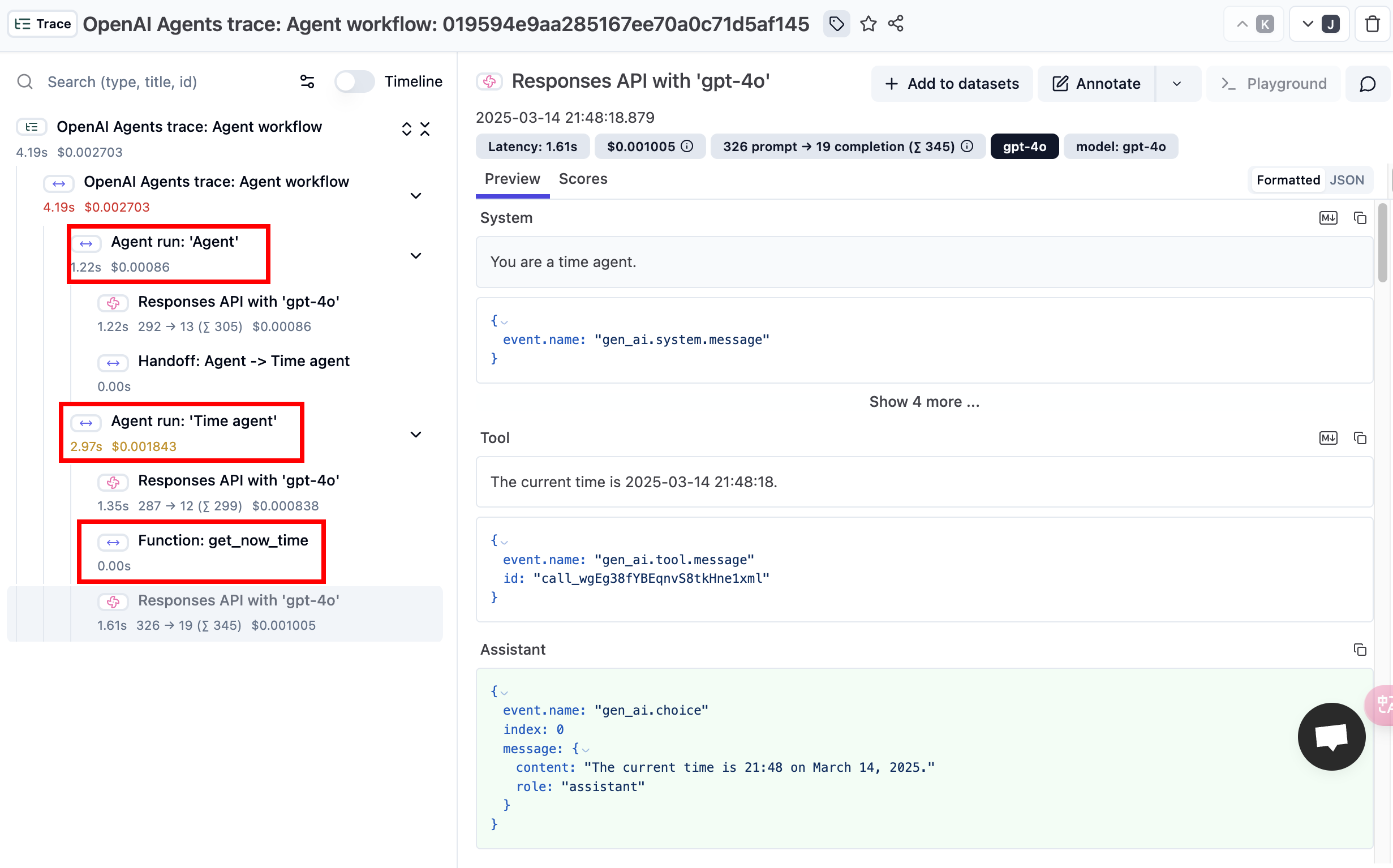Click the model: gpt-4o tag

pos(1120,147)
